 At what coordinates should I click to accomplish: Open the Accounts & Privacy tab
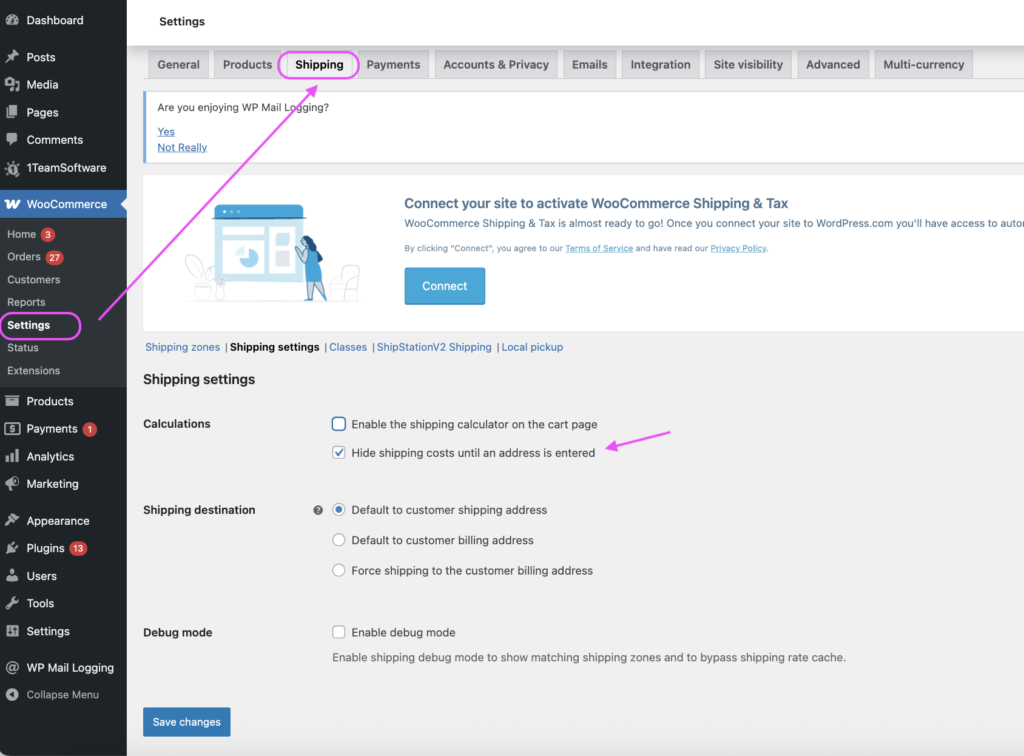[496, 64]
